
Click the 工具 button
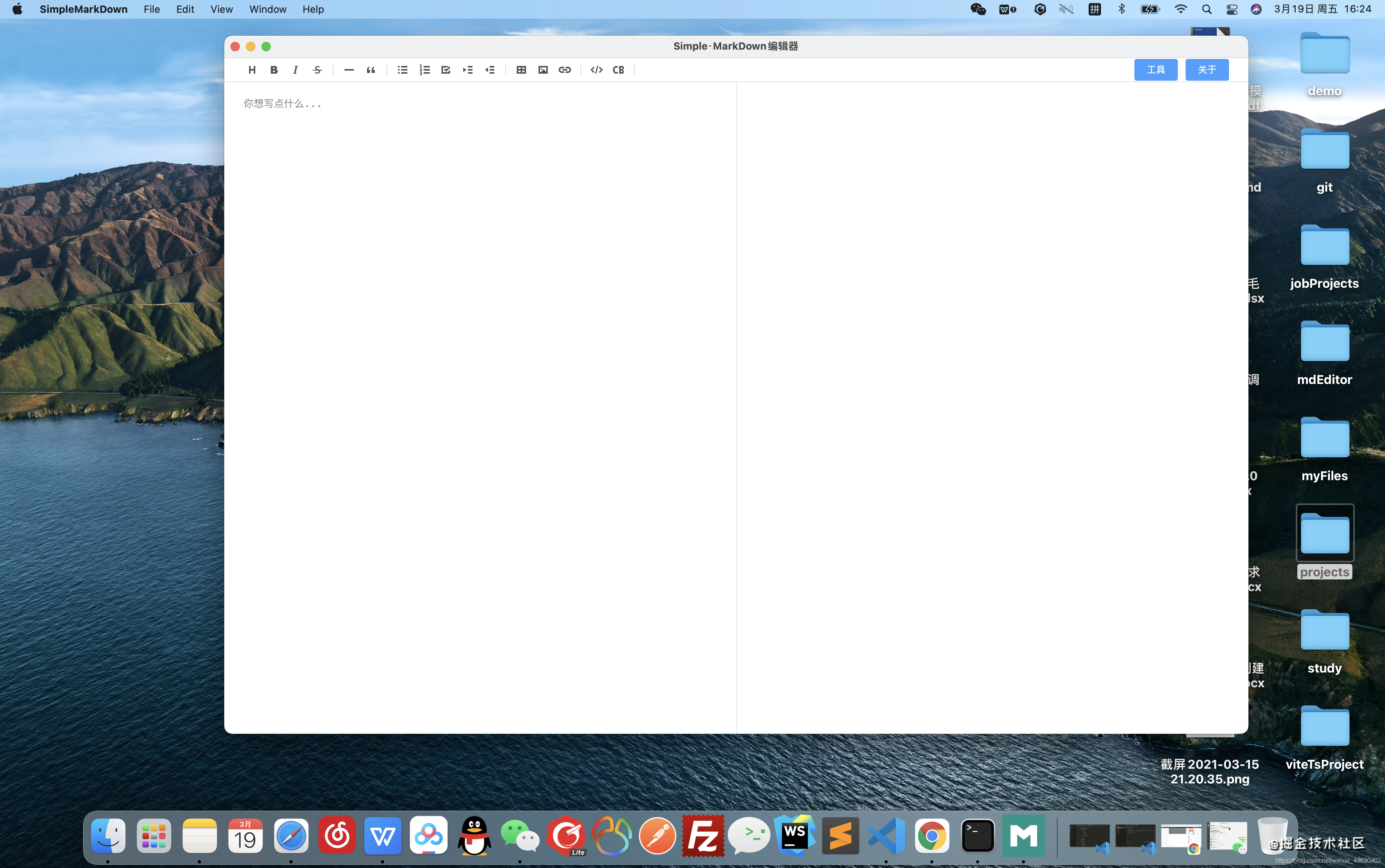tap(1155, 70)
